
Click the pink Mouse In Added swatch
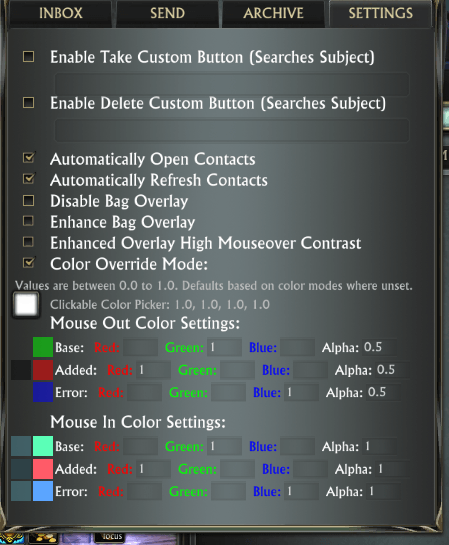[x=43, y=469]
